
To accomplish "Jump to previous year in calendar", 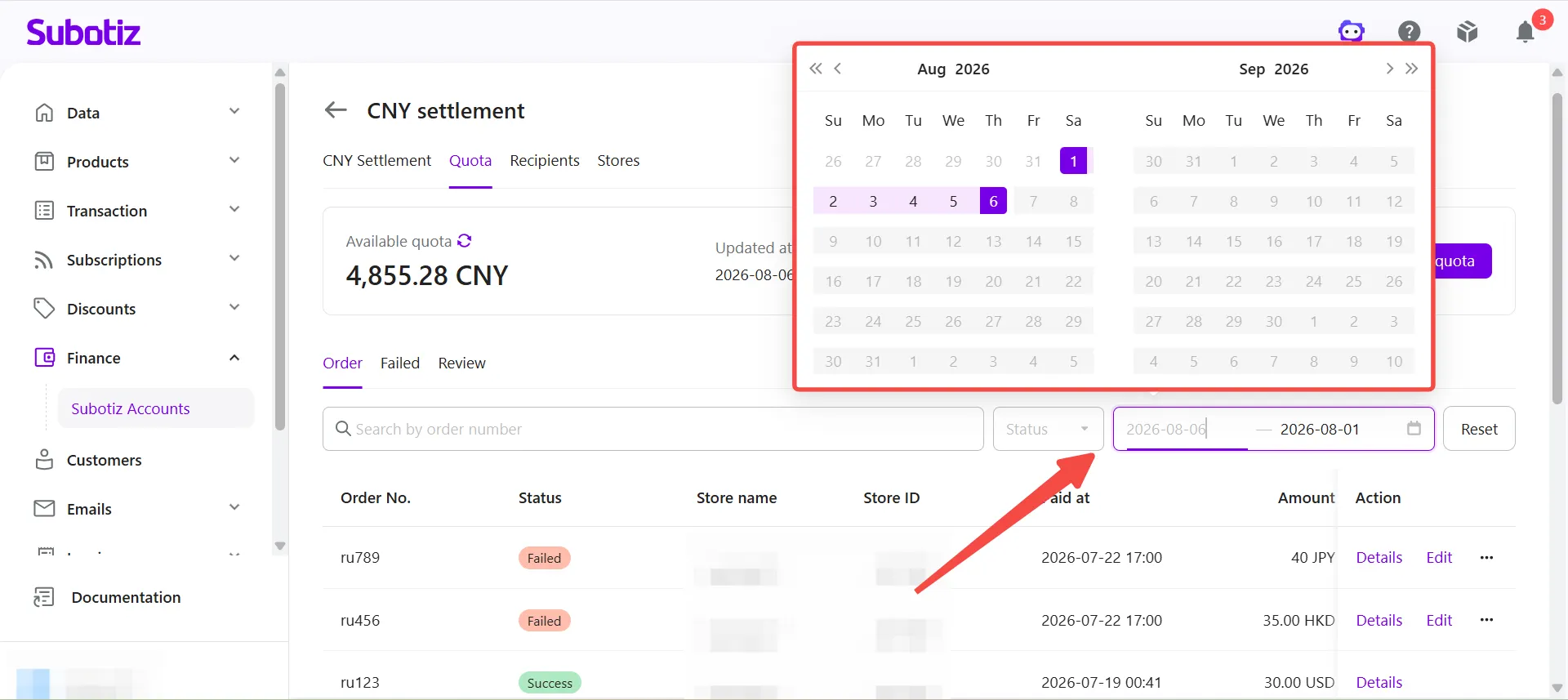I will pos(816,69).
